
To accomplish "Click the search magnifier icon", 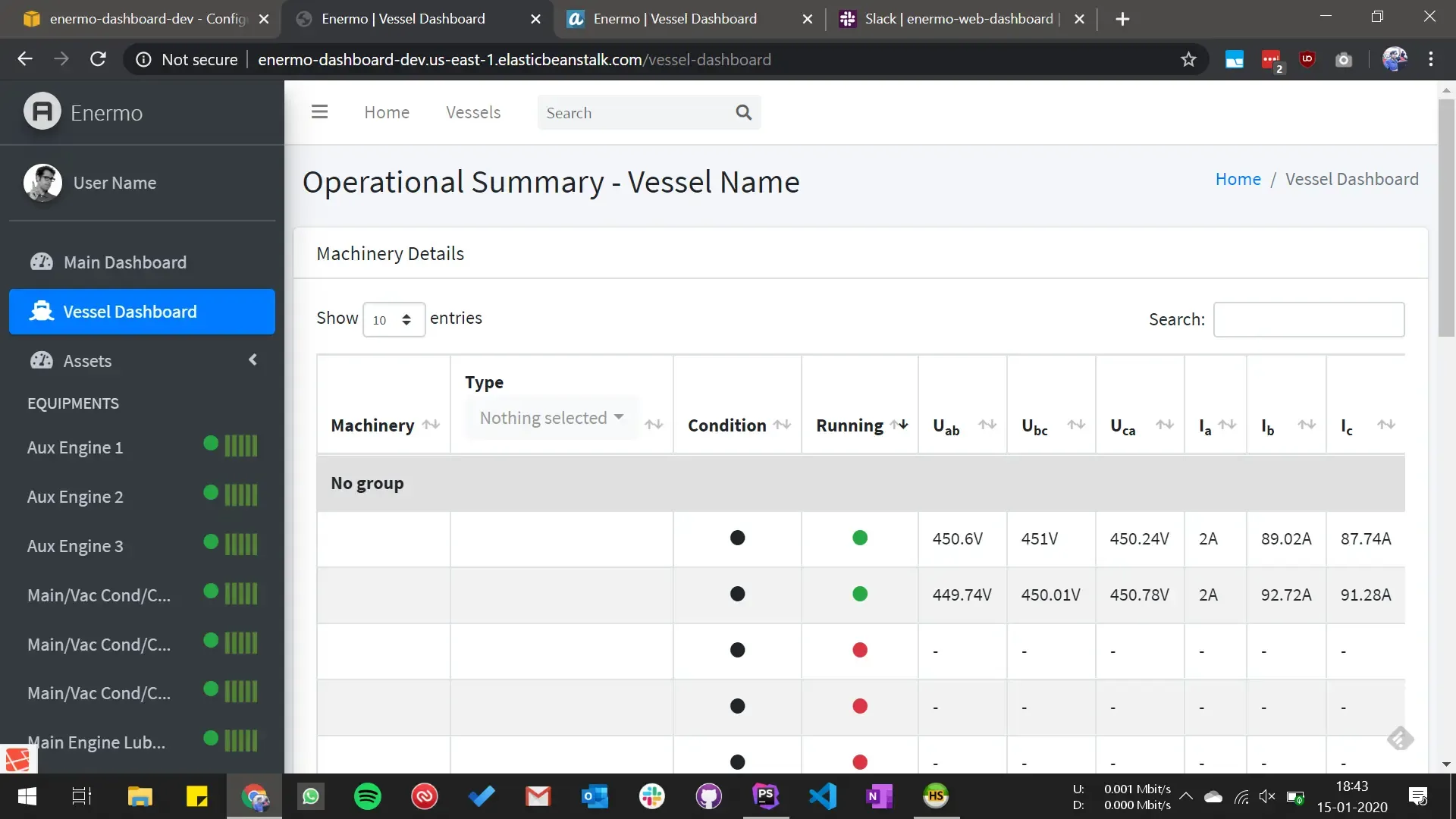I will pos(743,112).
